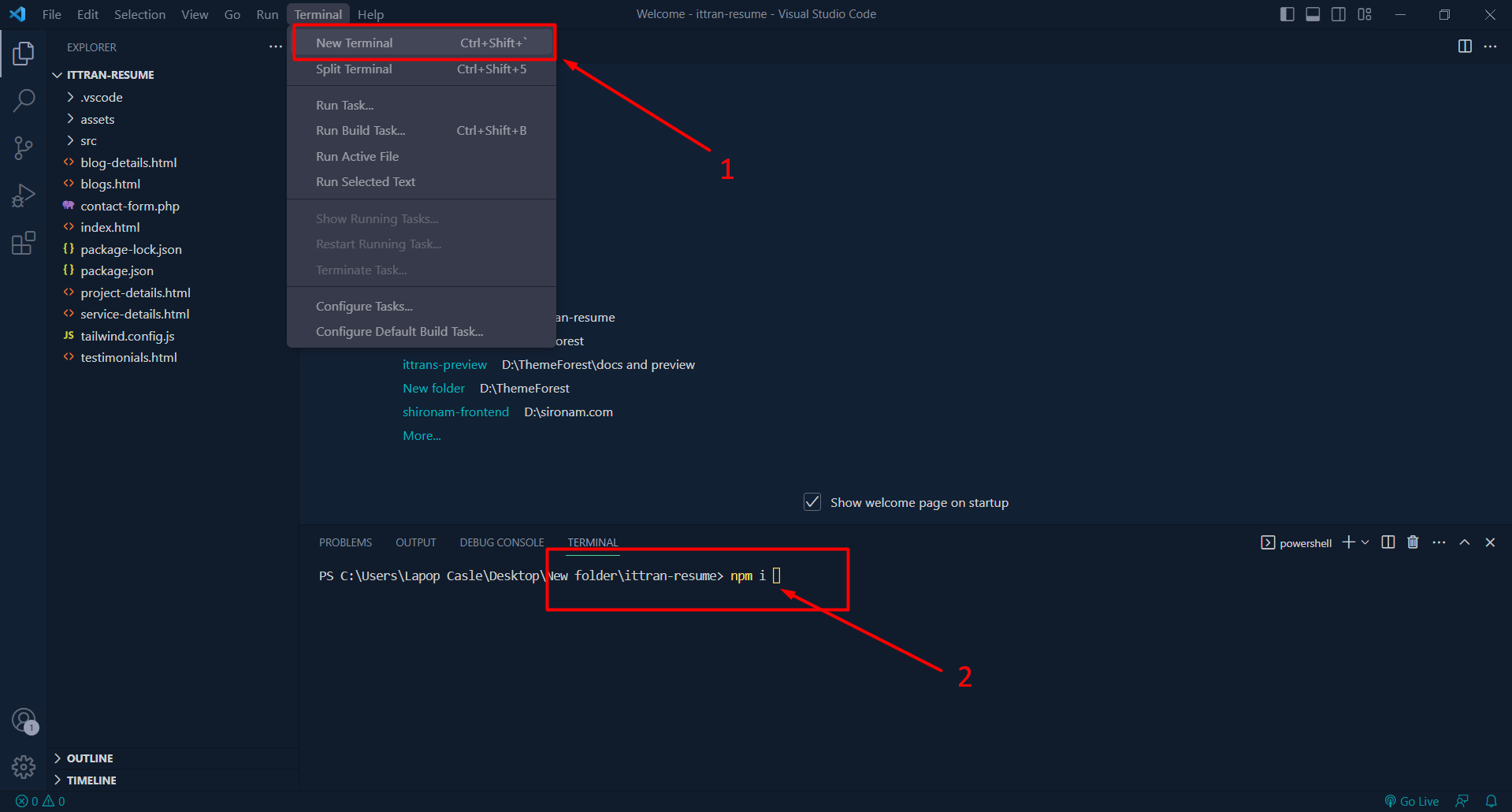The height and width of the screenshot is (812, 1512).
Task: Open the Manage gear icon
Action: click(24, 766)
